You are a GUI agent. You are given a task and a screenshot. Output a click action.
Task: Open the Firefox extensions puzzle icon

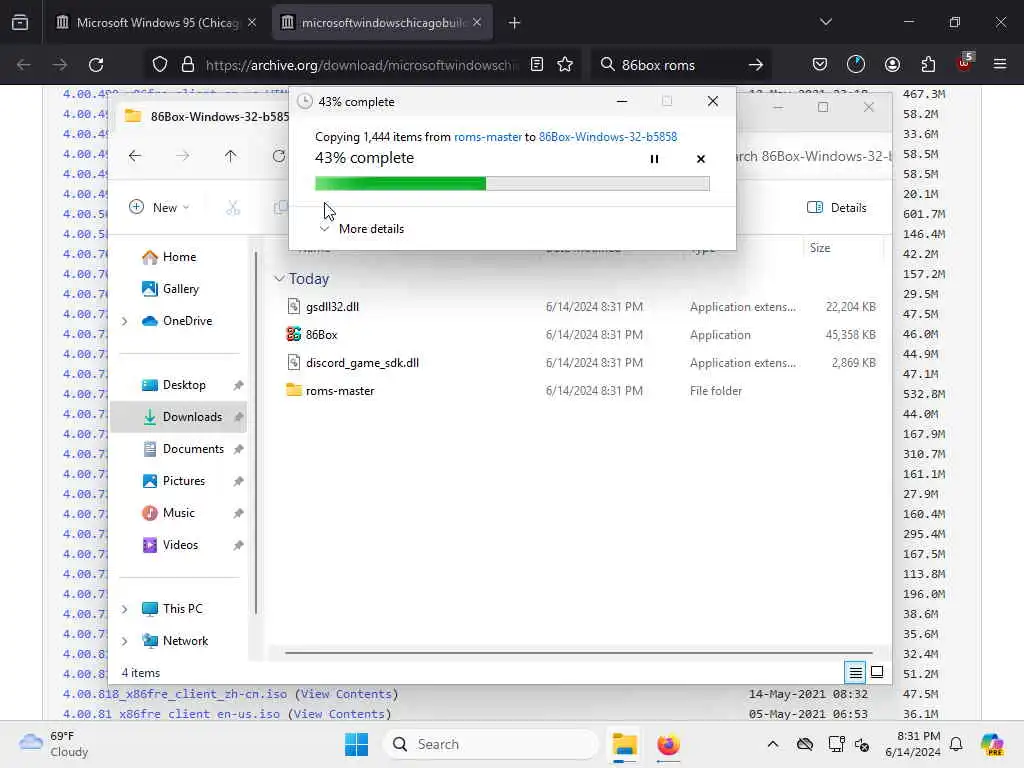[x=928, y=65]
